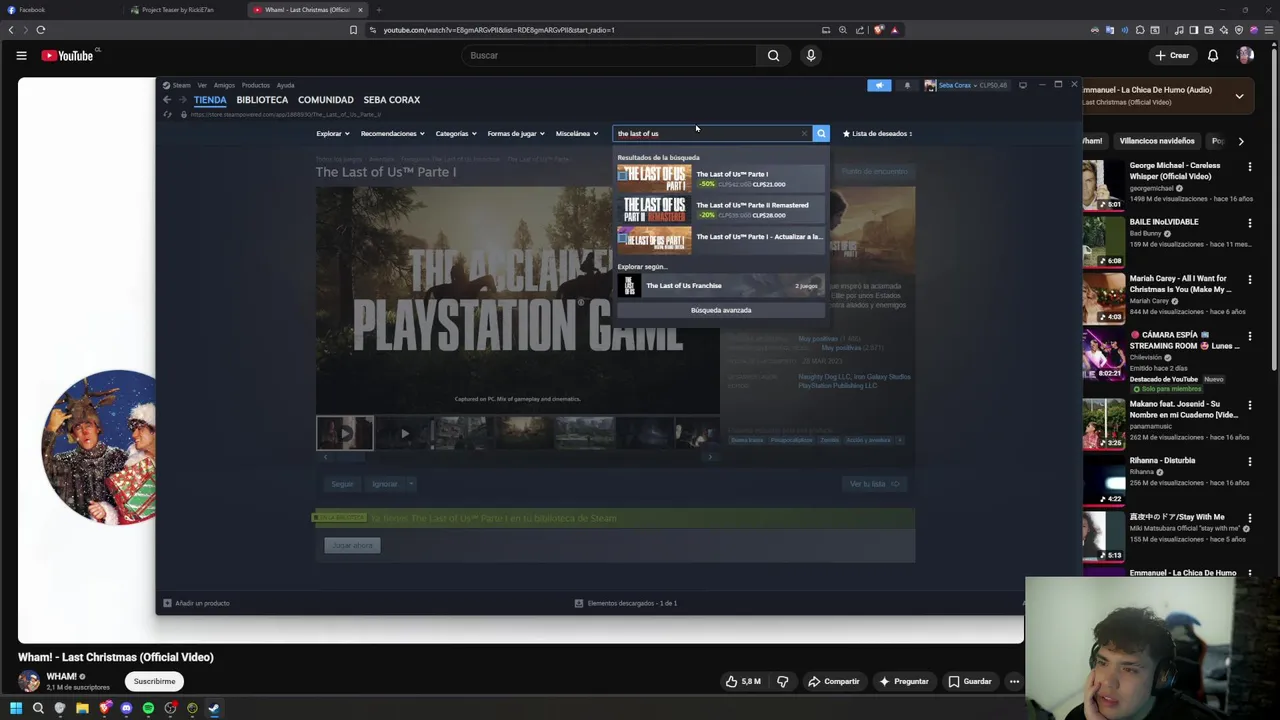Click the Preguntar button
The width and height of the screenshot is (1280, 720).
[x=903, y=681]
